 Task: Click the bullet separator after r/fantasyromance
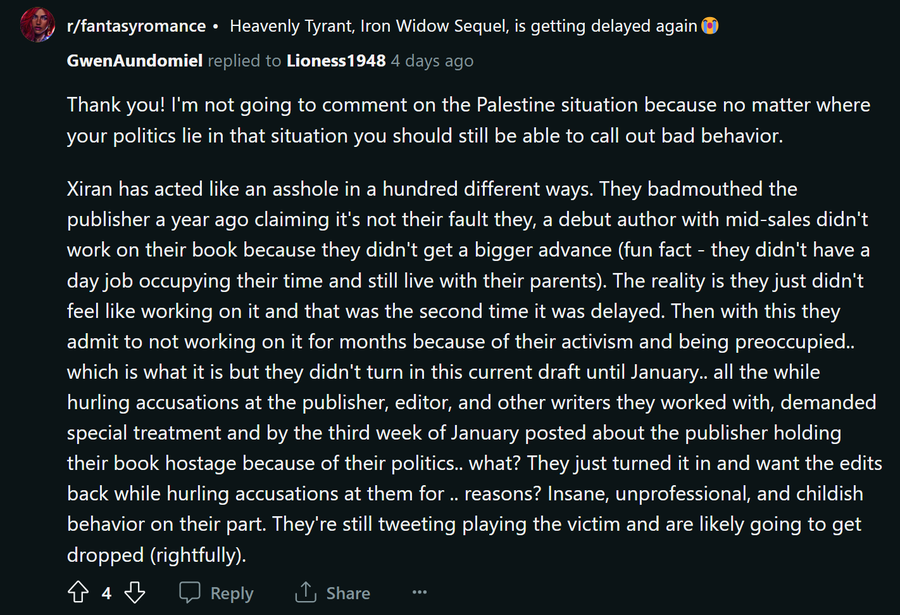[215, 26]
